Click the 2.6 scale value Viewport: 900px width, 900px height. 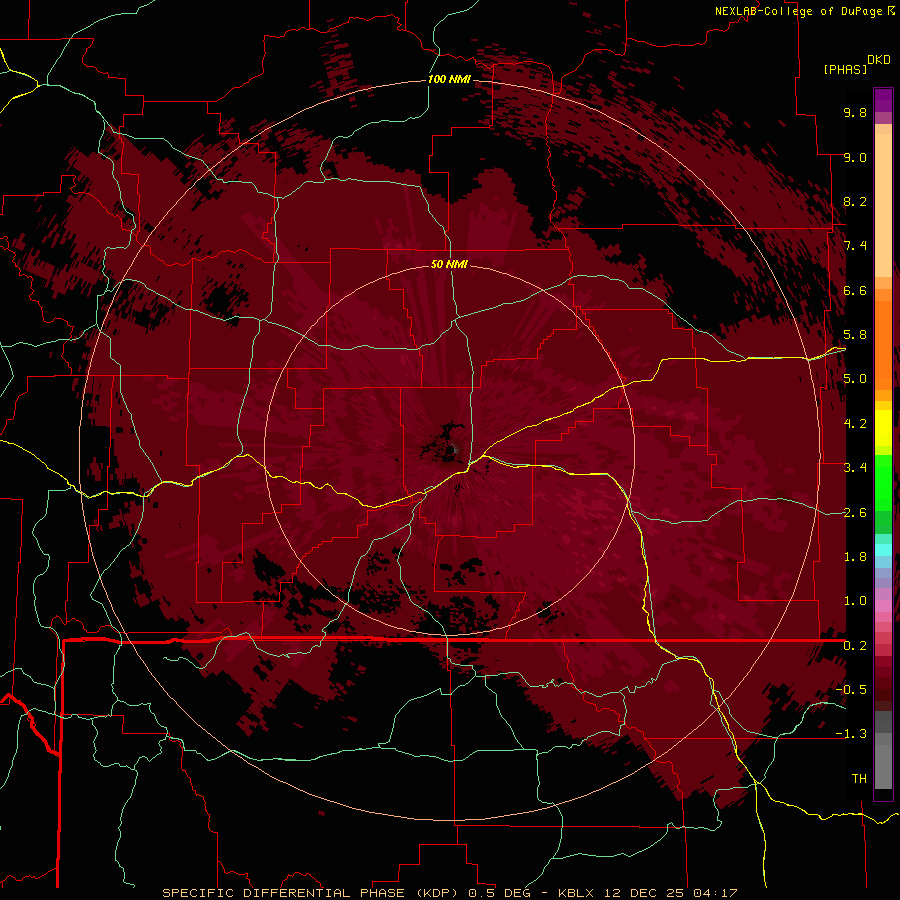(855, 513)
